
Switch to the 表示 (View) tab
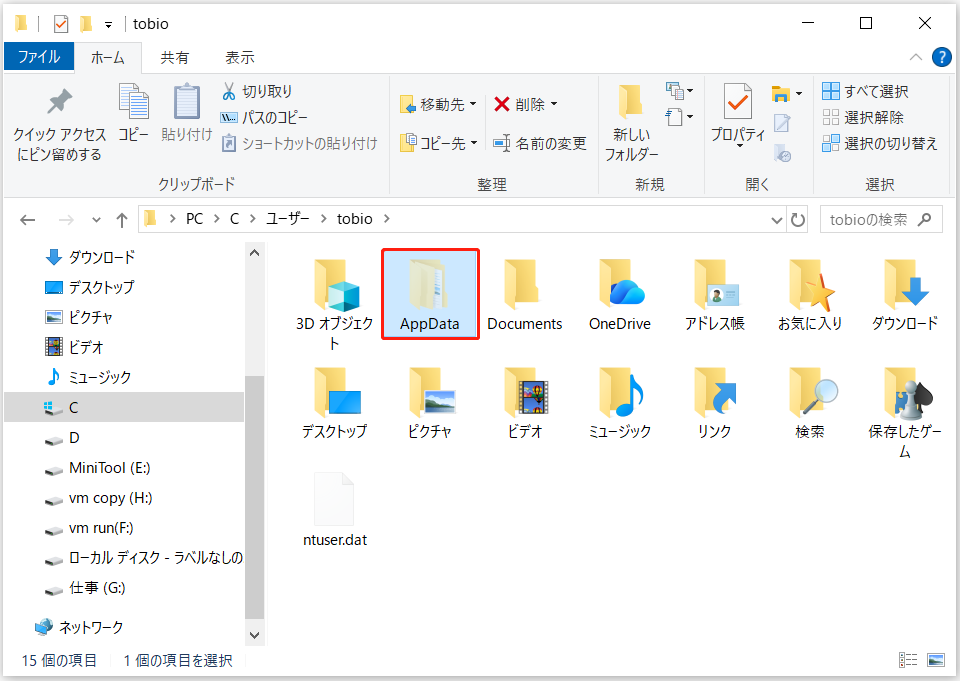coord(239,57)
